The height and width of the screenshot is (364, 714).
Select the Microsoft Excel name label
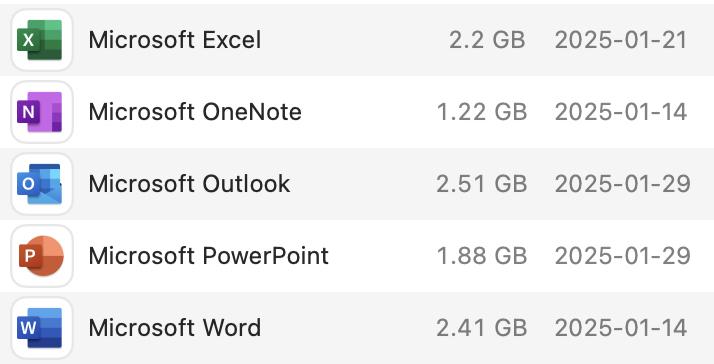[x=175, y=40]
